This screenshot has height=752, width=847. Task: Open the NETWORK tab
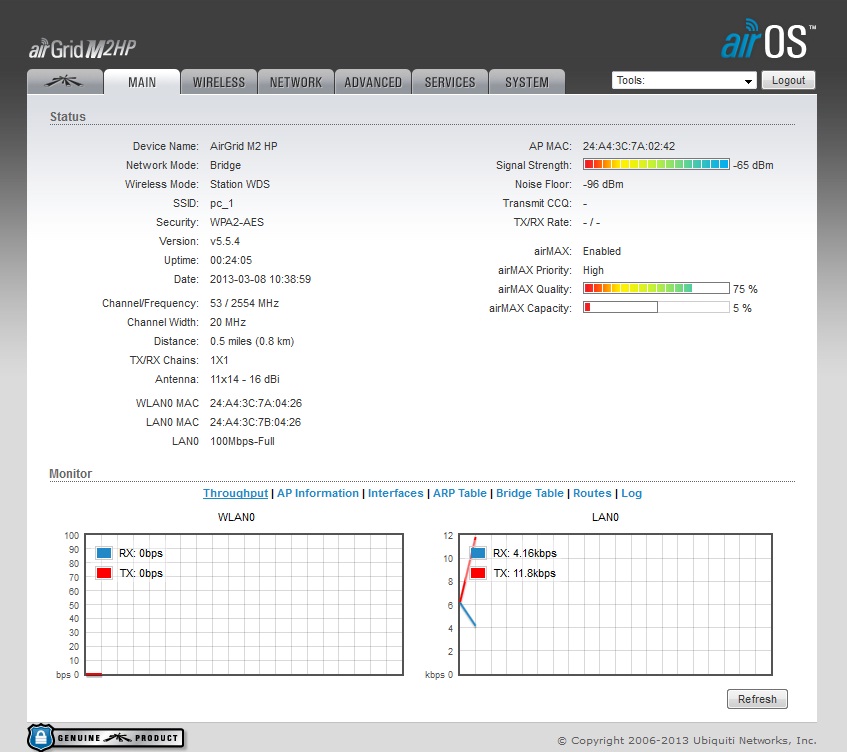click(295, 82)
